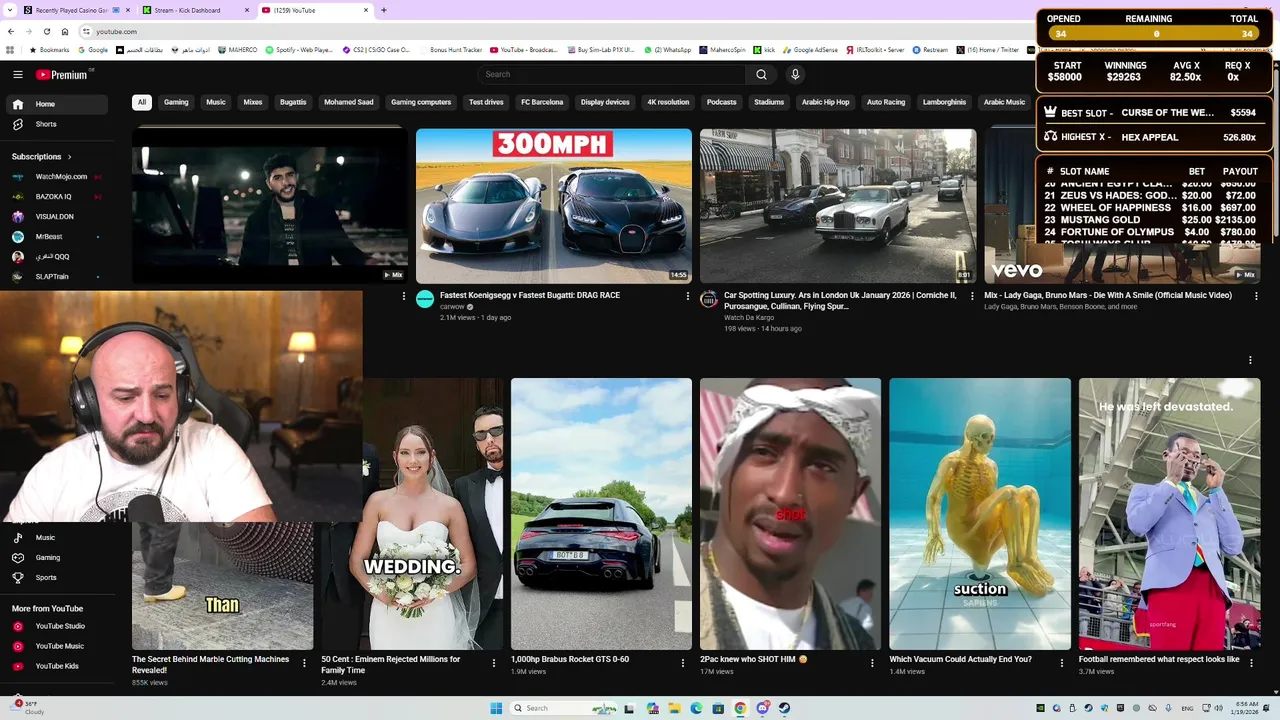The image size is (1280, 720).
Task: Open a new browser tab
Action: [384, 10]
